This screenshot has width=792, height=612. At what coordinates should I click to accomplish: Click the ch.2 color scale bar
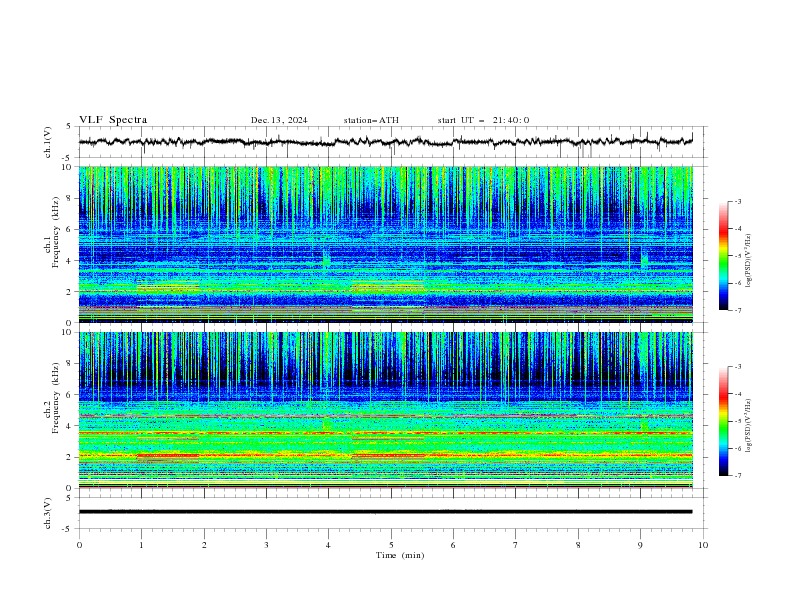pyautogui.click(x=723, y=421)
